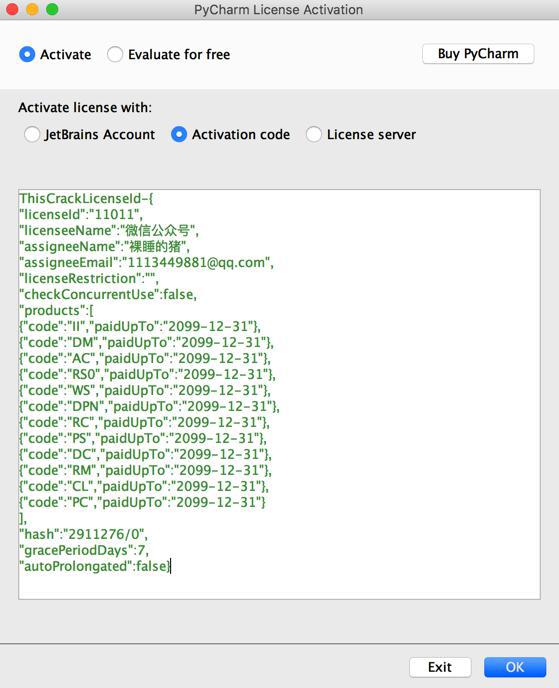
Task: Click the product code "PS" line
Action: (x=143, y=438)
